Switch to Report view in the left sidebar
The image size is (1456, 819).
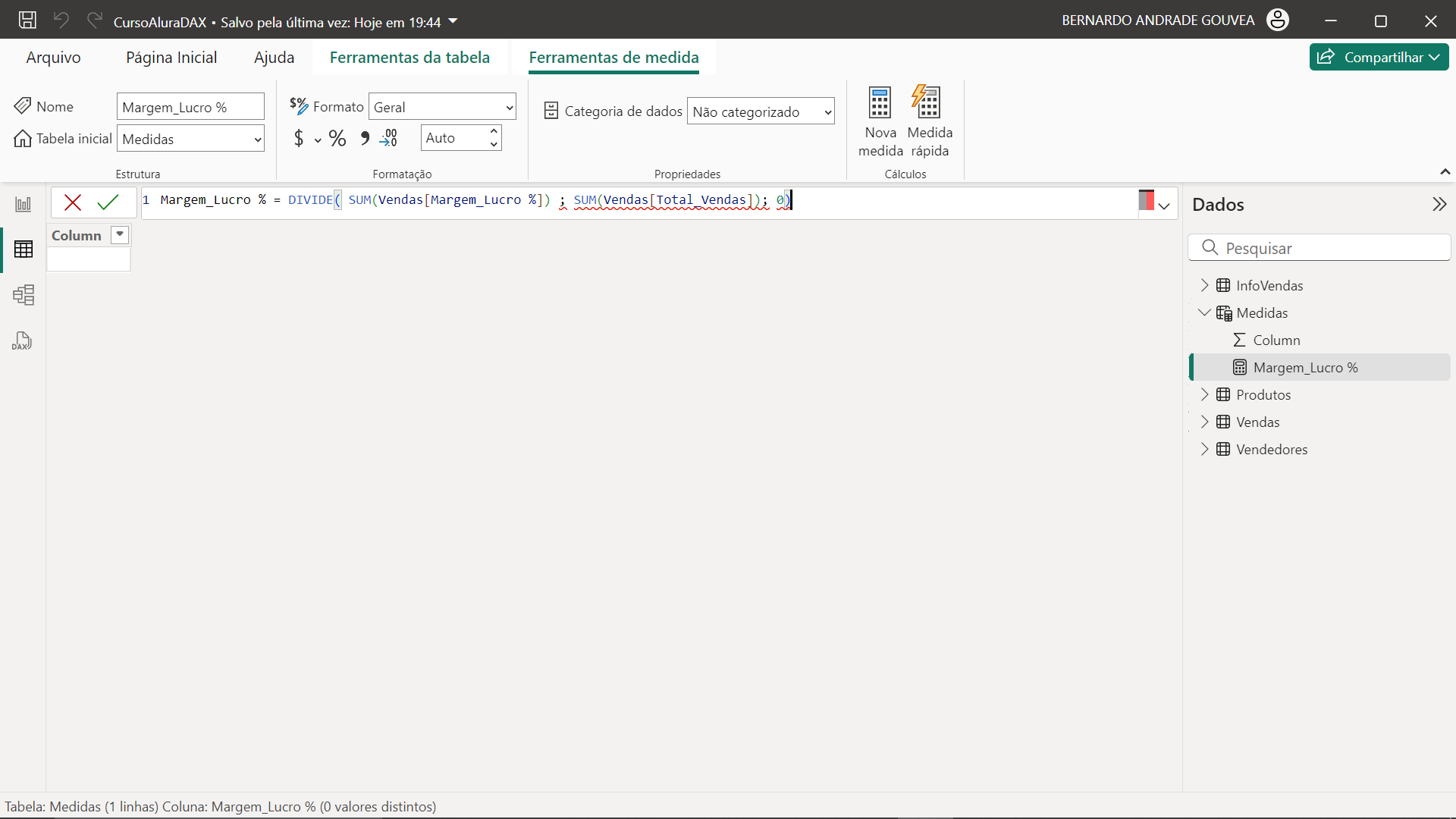(x=24, y=204)
